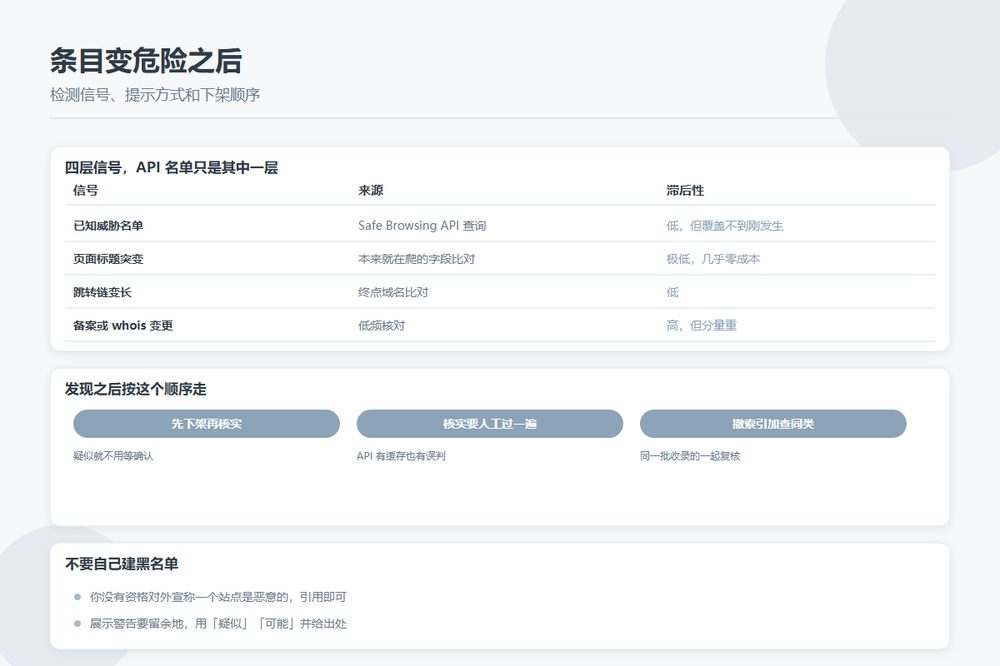Click the 低 cell in 跳转链变长 row
This screenshot has width=1000, height=666.
673,292
